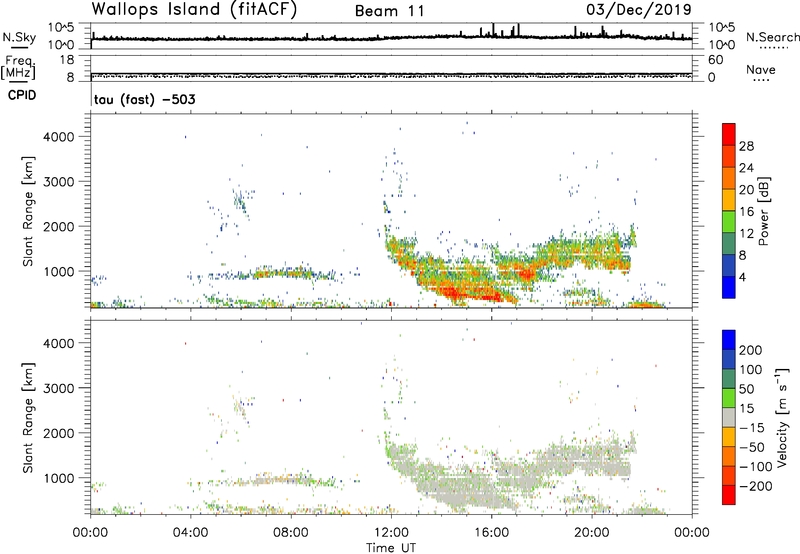Pick the gray -15 to 15 Velocity swatch
This screenshot has width=800, height=554.
pyautogui.click(x=729, y=417)
